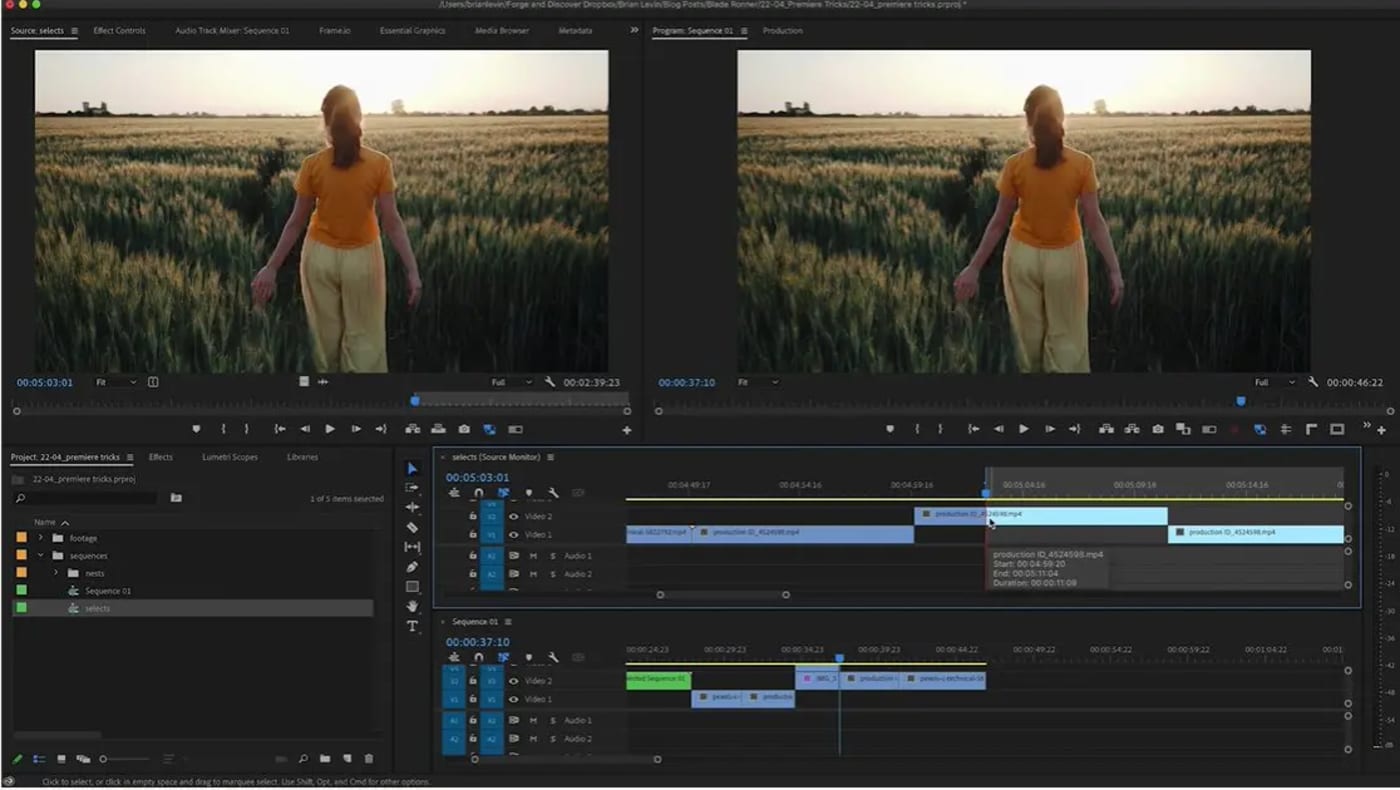Select the Razor tool in the tools panel
This screenshot has height=790, width=1400.
point(412,527)
